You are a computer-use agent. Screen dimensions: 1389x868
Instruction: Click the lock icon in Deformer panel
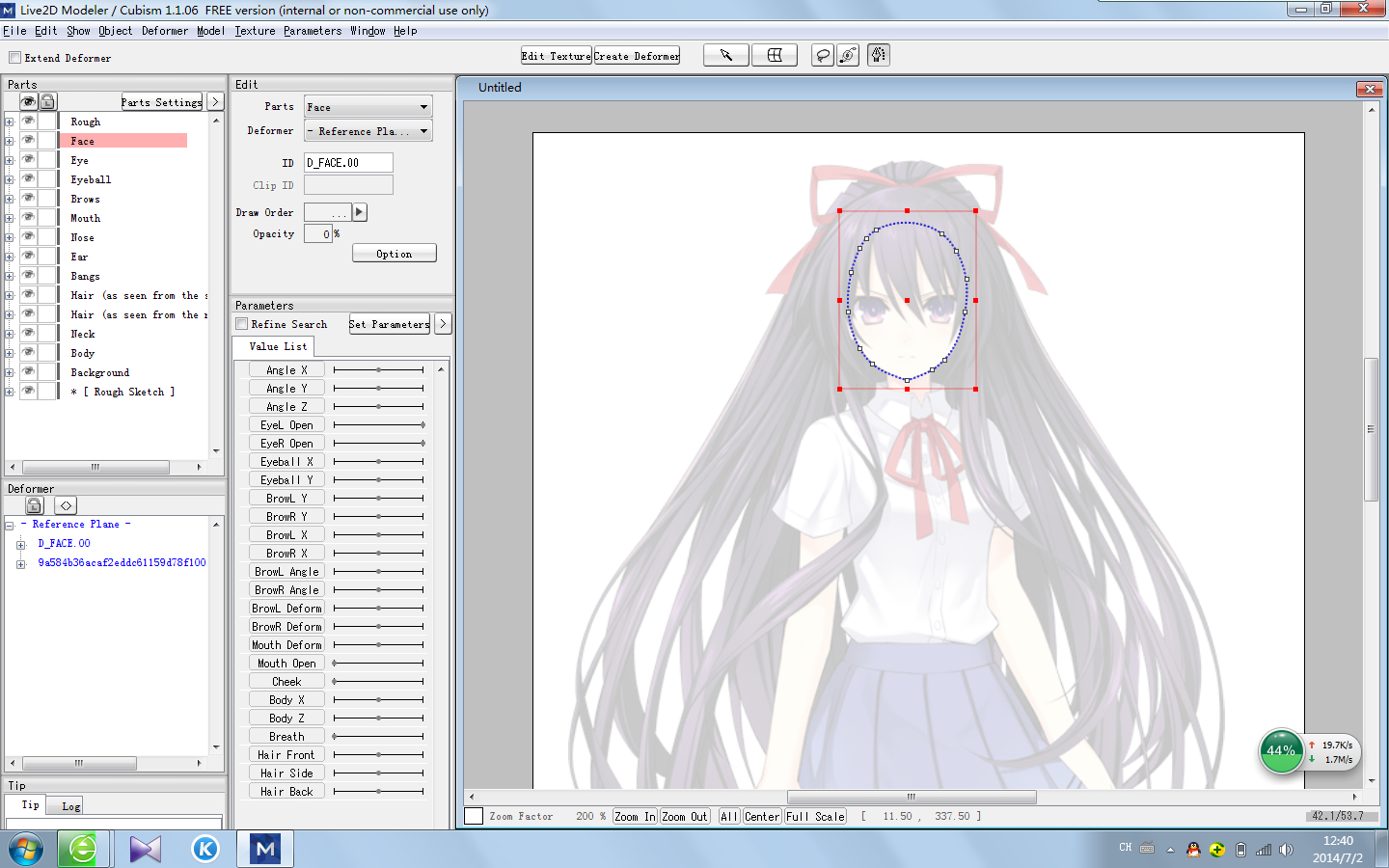coord(35,505)
